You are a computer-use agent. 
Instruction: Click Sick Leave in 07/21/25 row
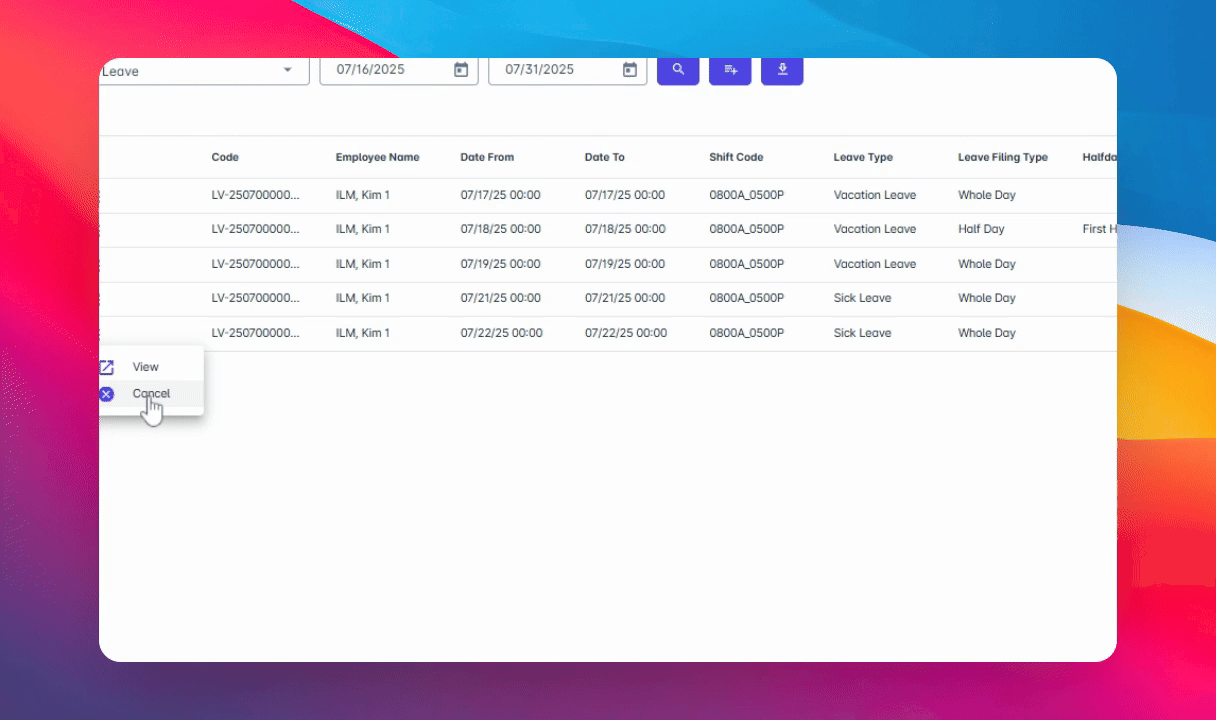click(862, 298)
